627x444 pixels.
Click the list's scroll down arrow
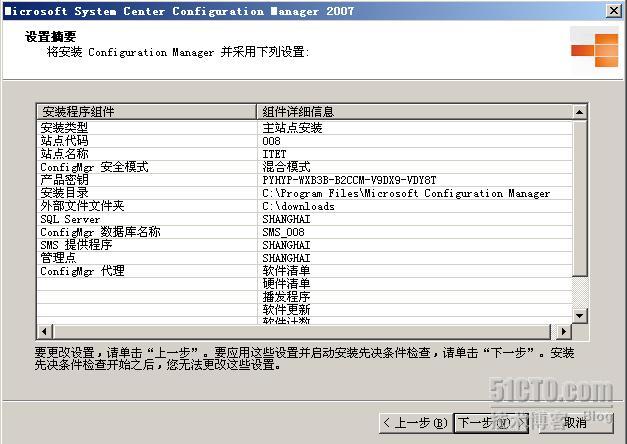579,316
